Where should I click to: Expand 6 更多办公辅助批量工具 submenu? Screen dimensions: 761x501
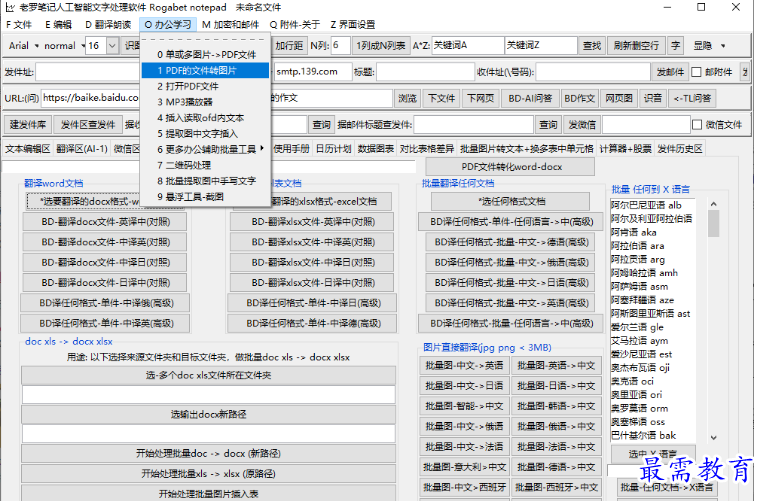[206, 150]
